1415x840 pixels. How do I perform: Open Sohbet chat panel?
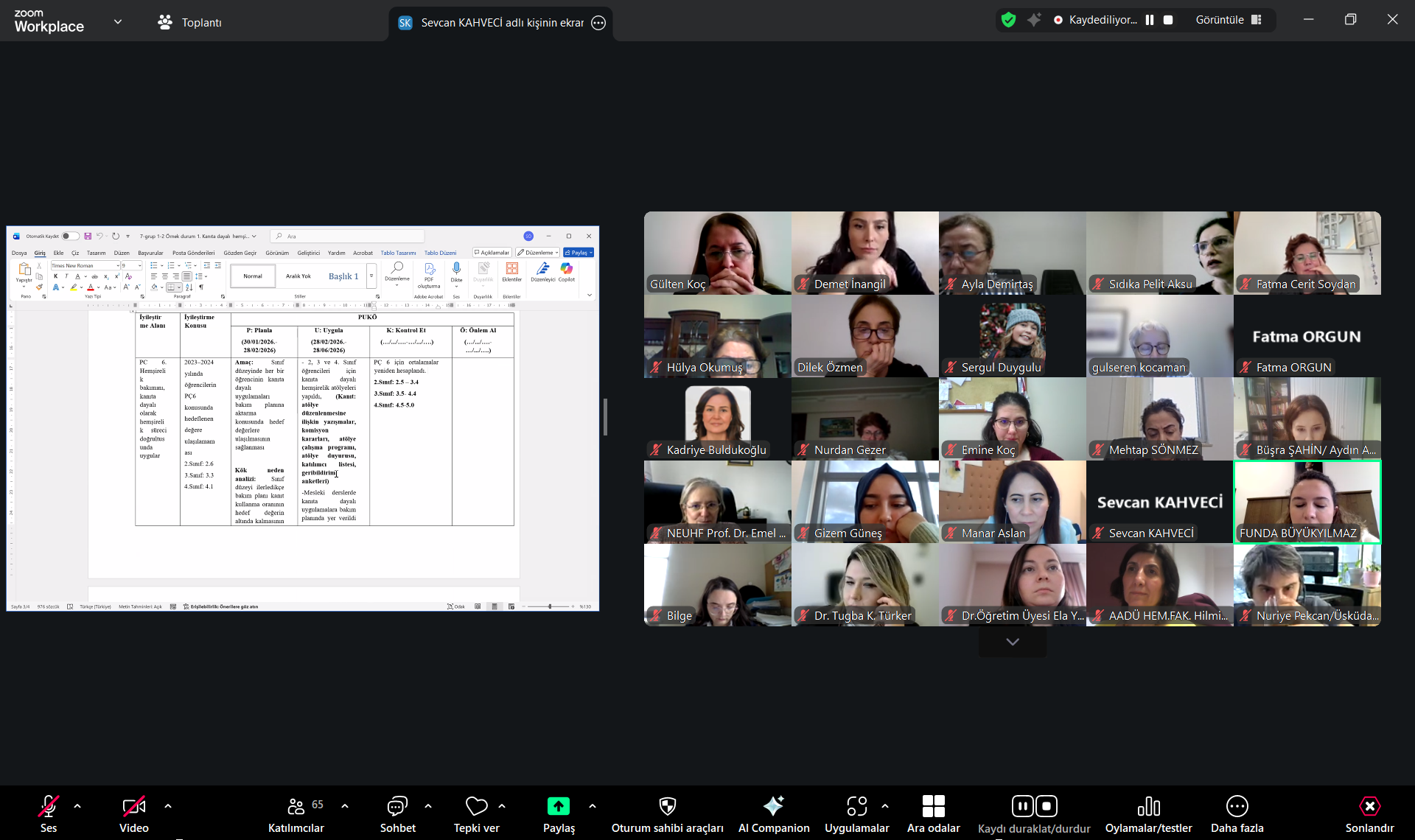(x=397, y=806)
